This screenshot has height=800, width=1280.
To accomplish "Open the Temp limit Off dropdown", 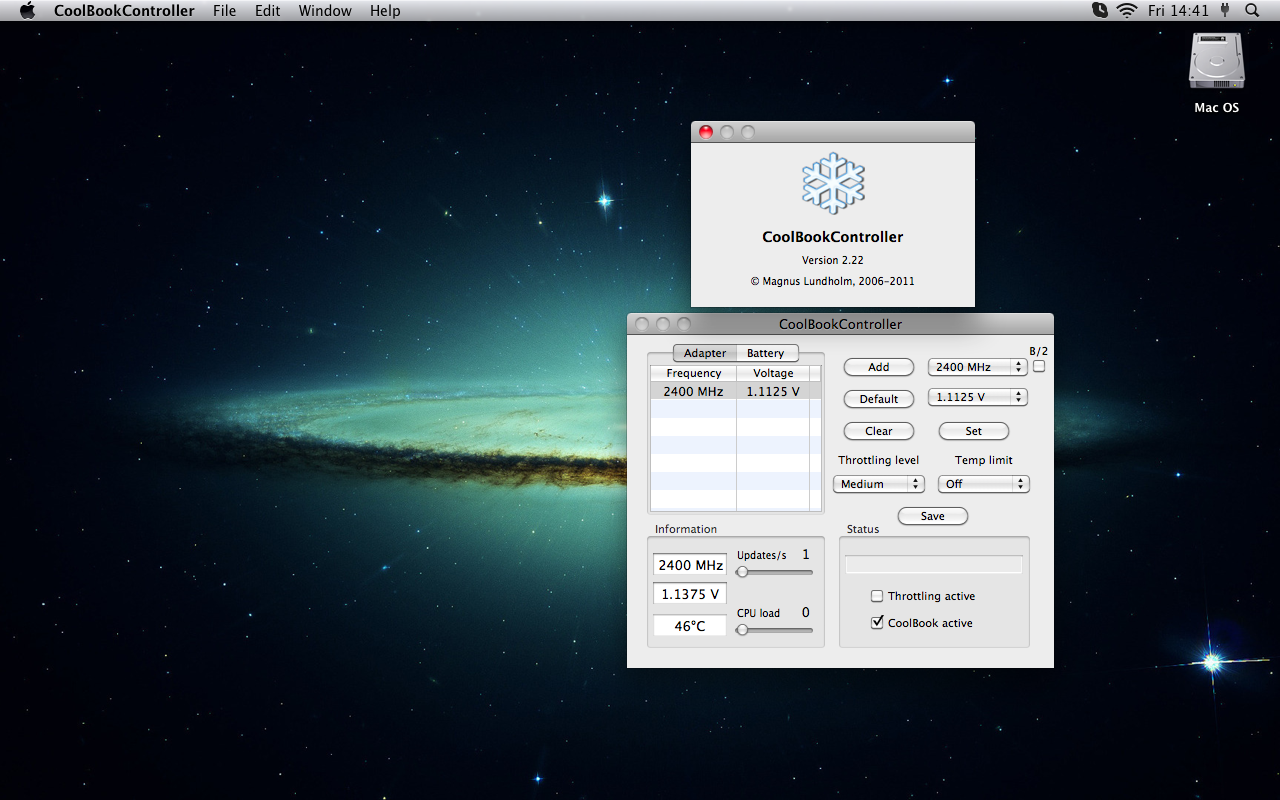I will tap(984, 484).
